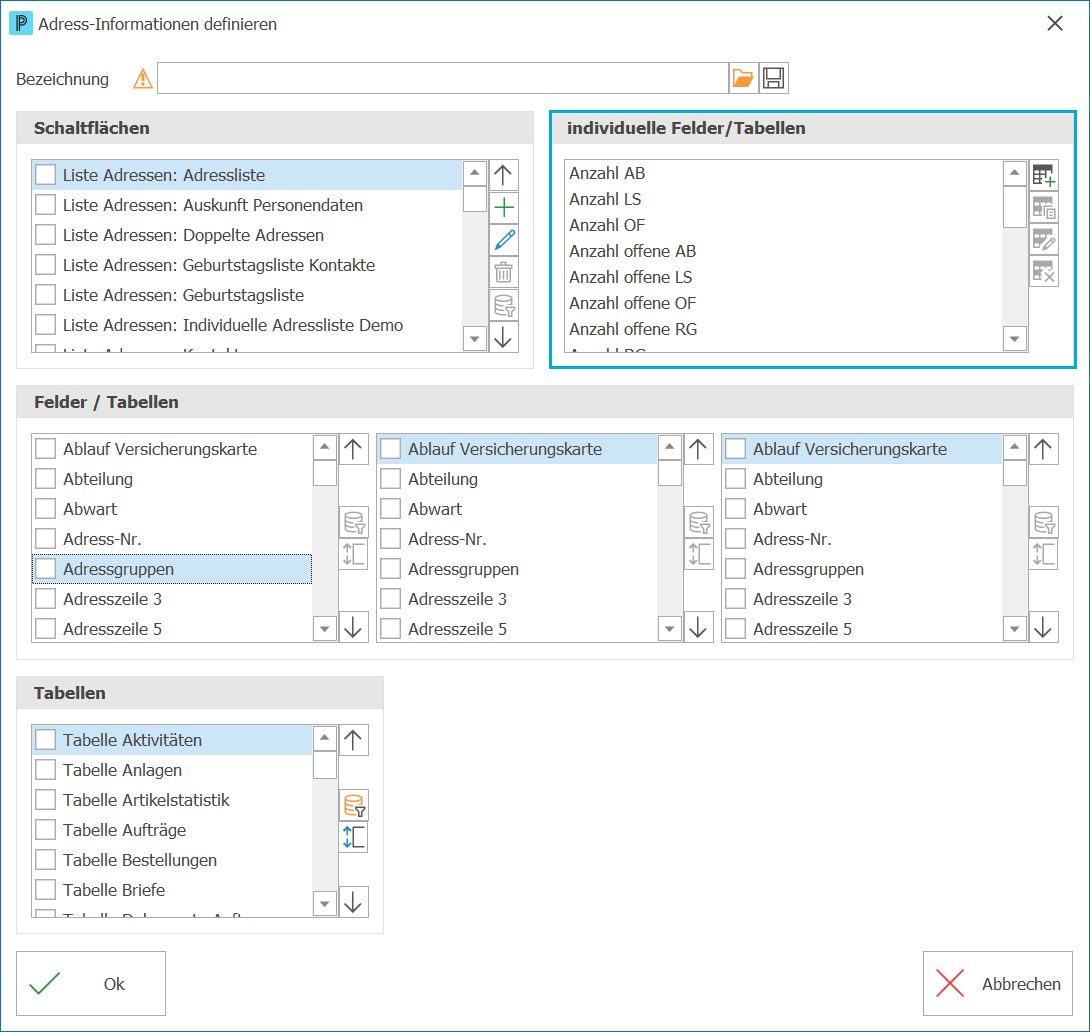This screenshot has width=1090, height=1032.
Task: Sort first Felder column icon
Action: 353,555
